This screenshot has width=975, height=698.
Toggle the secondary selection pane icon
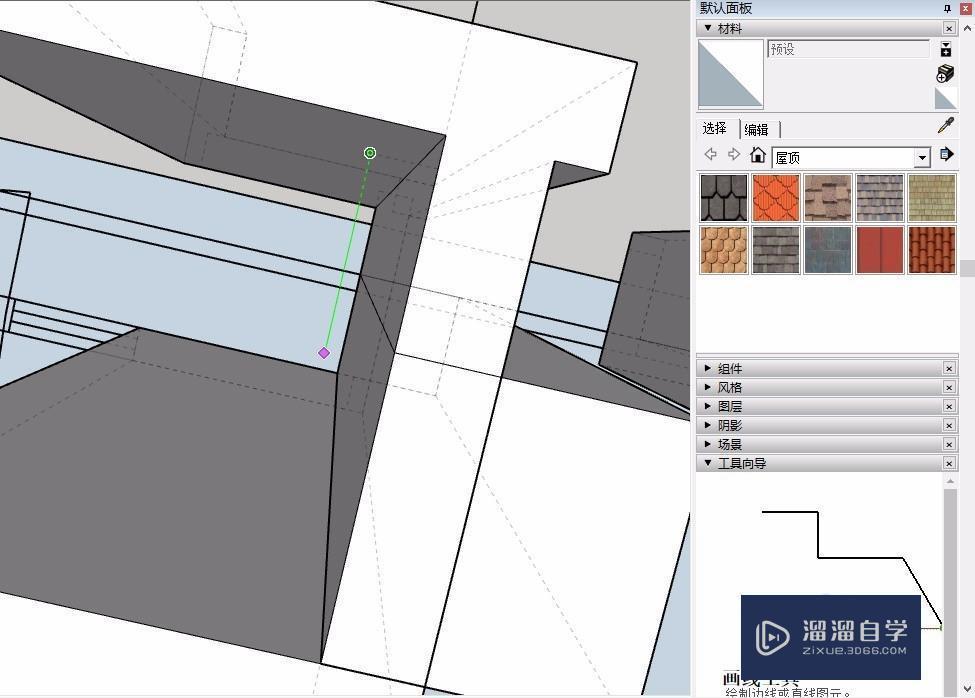[946, 49]
